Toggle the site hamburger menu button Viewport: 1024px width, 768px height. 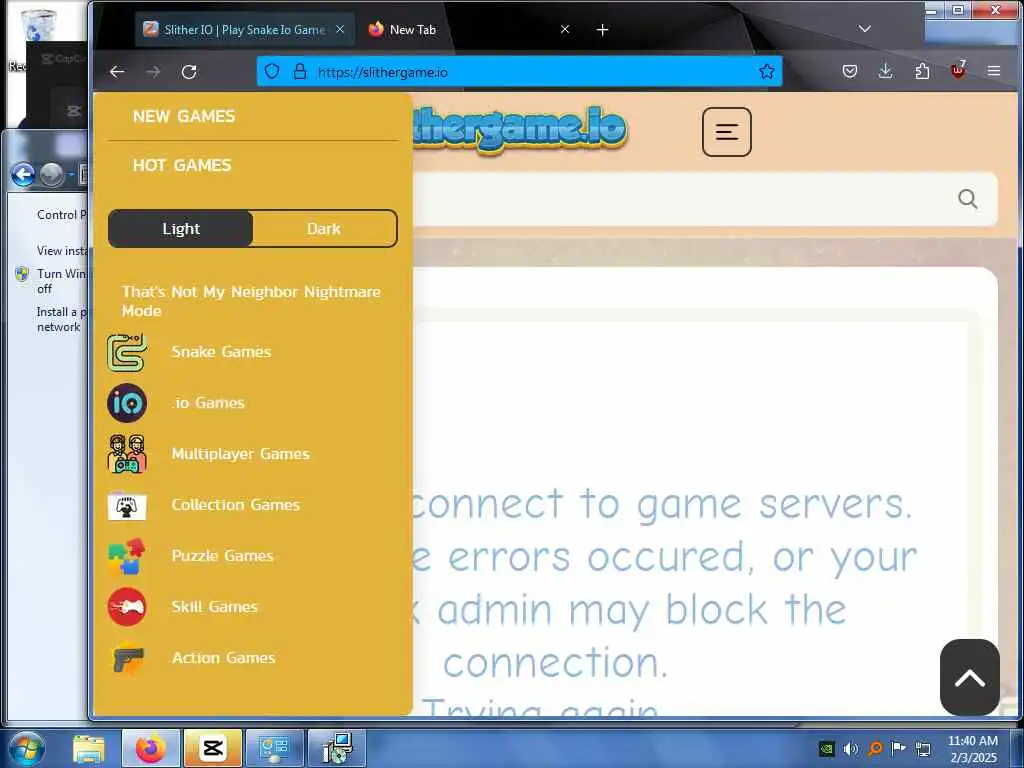[727, 132]
